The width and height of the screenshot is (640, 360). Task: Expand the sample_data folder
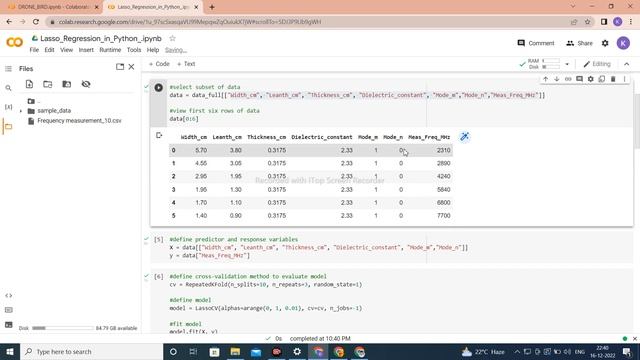click(21, 111)
